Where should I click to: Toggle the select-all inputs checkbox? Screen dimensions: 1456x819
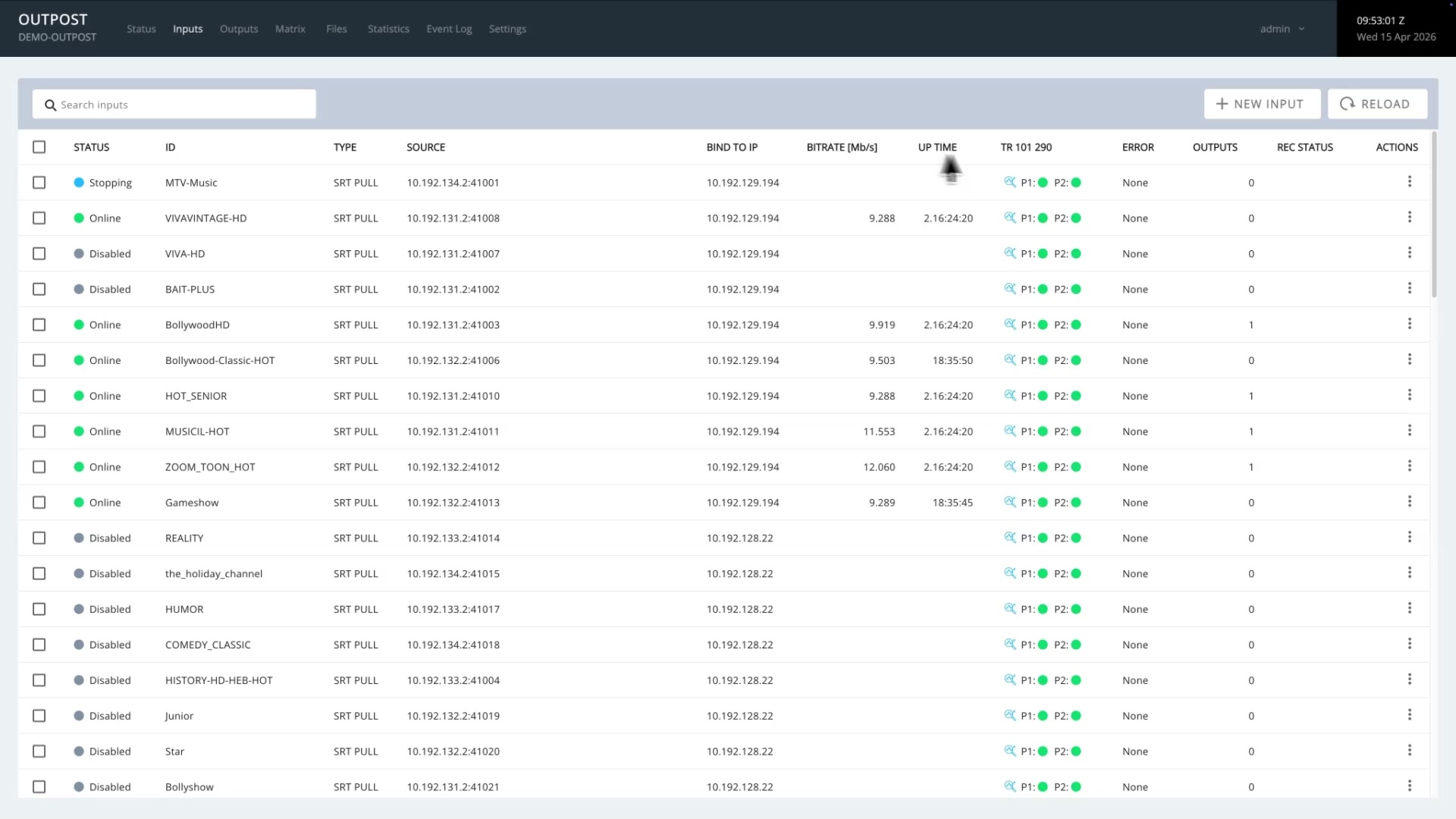point(39,147)
